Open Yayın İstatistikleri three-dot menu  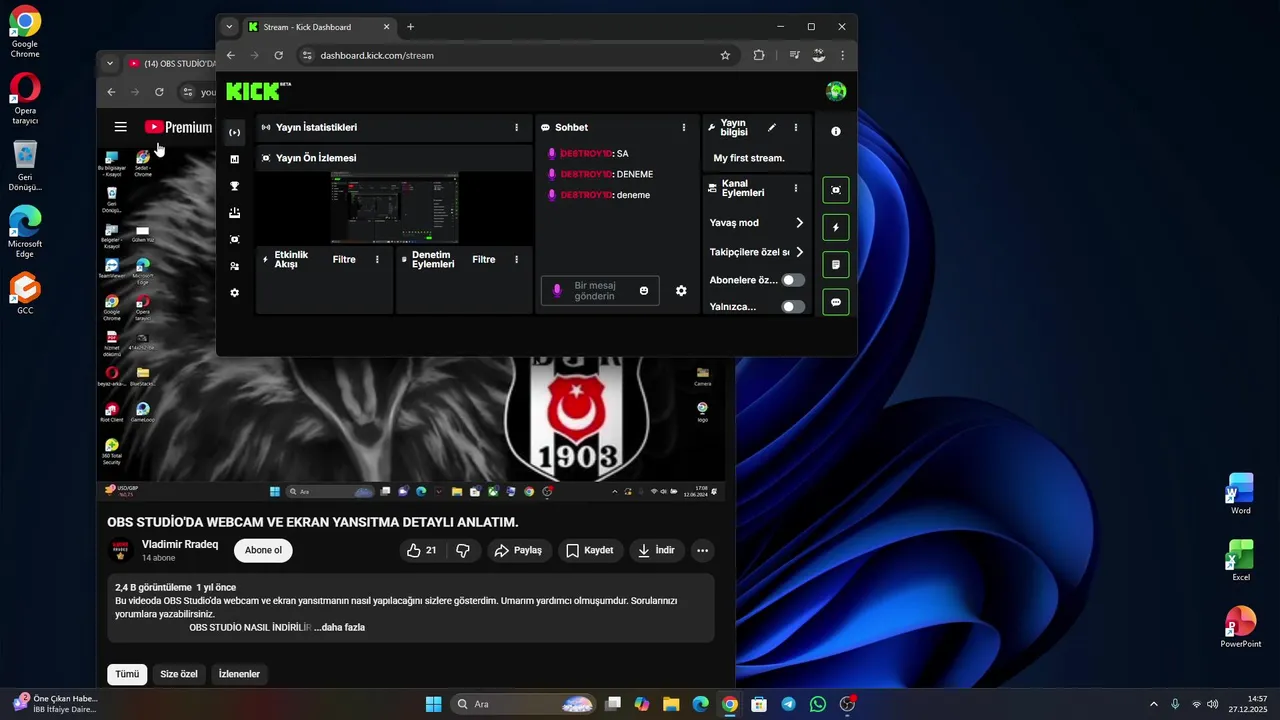(516, 127)
